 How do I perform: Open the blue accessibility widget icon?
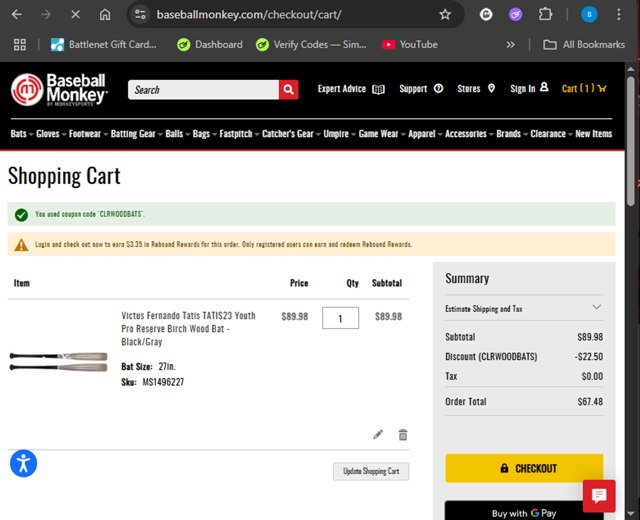23,464
